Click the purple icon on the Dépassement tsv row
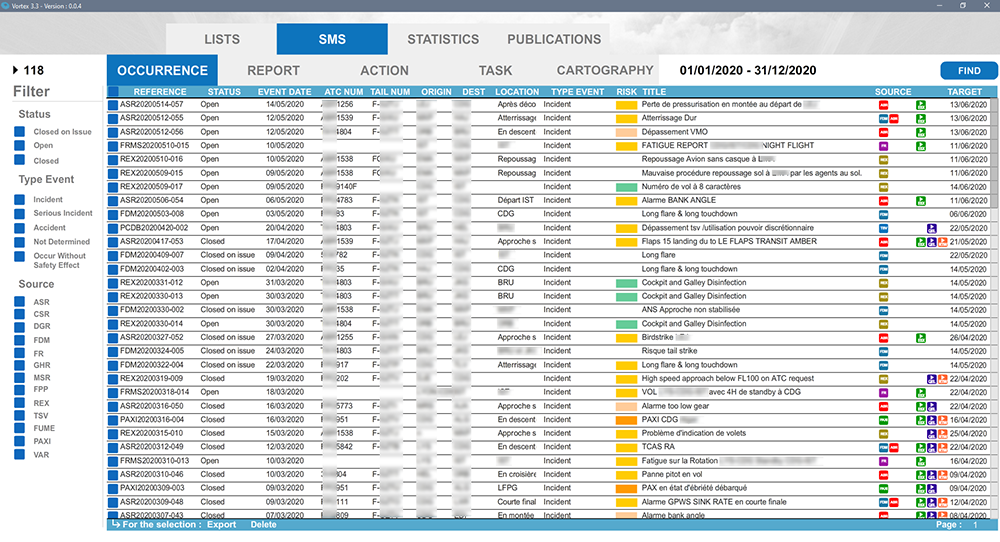Image resolution: width=1000 pixels, height=542 pixels. [931, 228]
